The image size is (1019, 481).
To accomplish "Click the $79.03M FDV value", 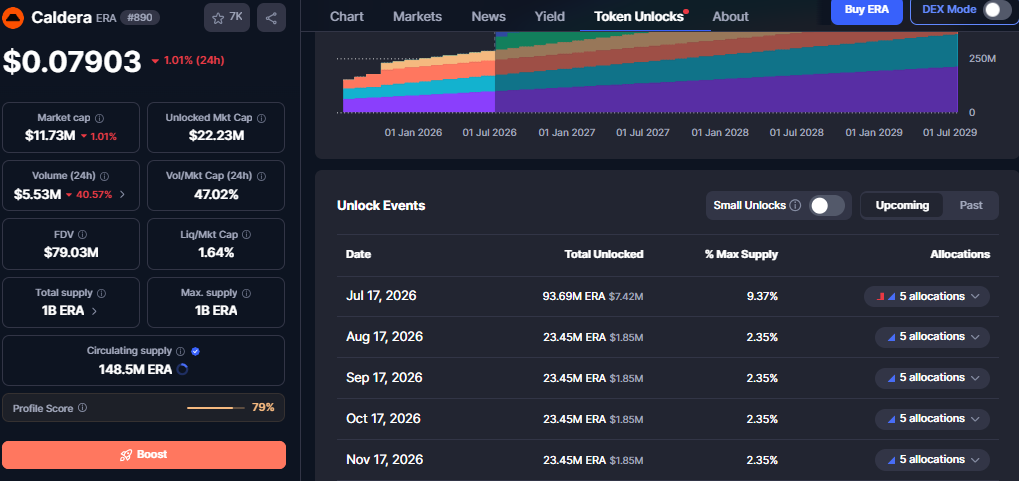I will click(71, 252).
